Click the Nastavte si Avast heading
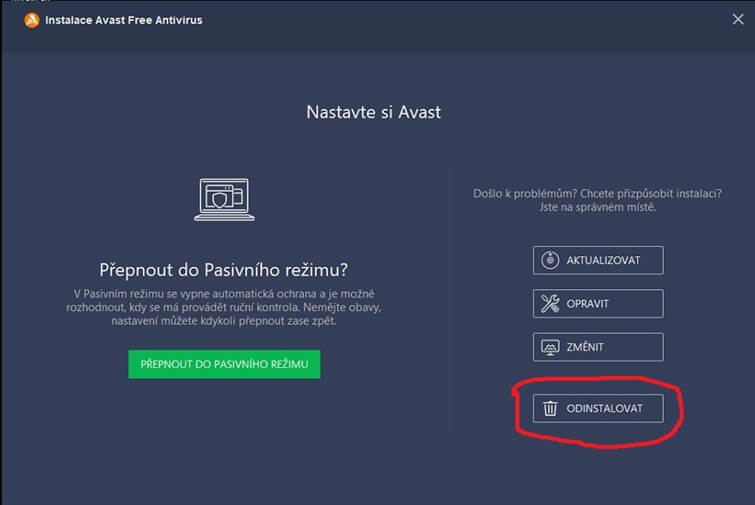755x505 pixels. (374, 112)
